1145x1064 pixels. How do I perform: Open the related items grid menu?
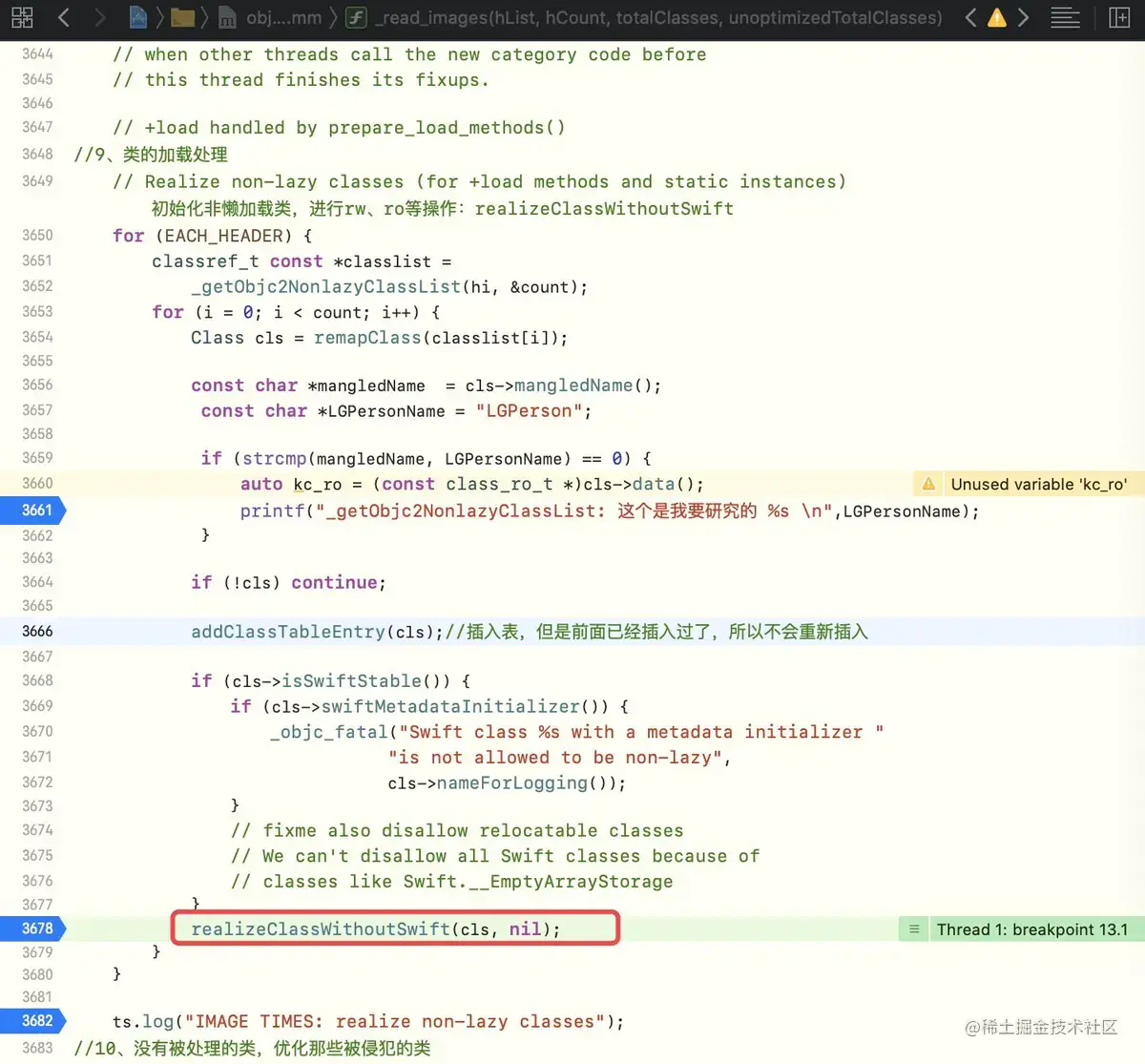pos(22,17)
